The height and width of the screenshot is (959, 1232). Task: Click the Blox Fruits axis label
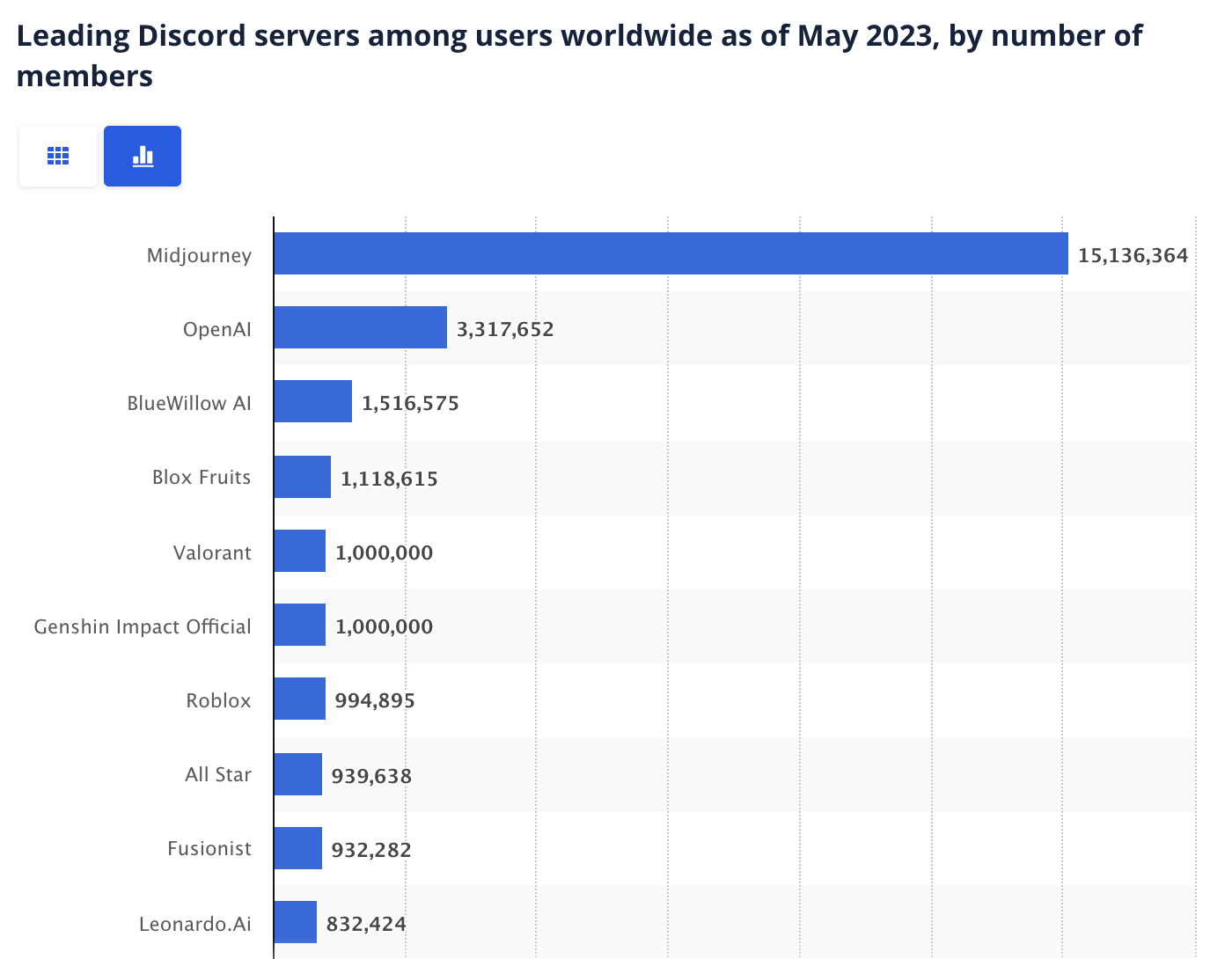coord(202,477)
